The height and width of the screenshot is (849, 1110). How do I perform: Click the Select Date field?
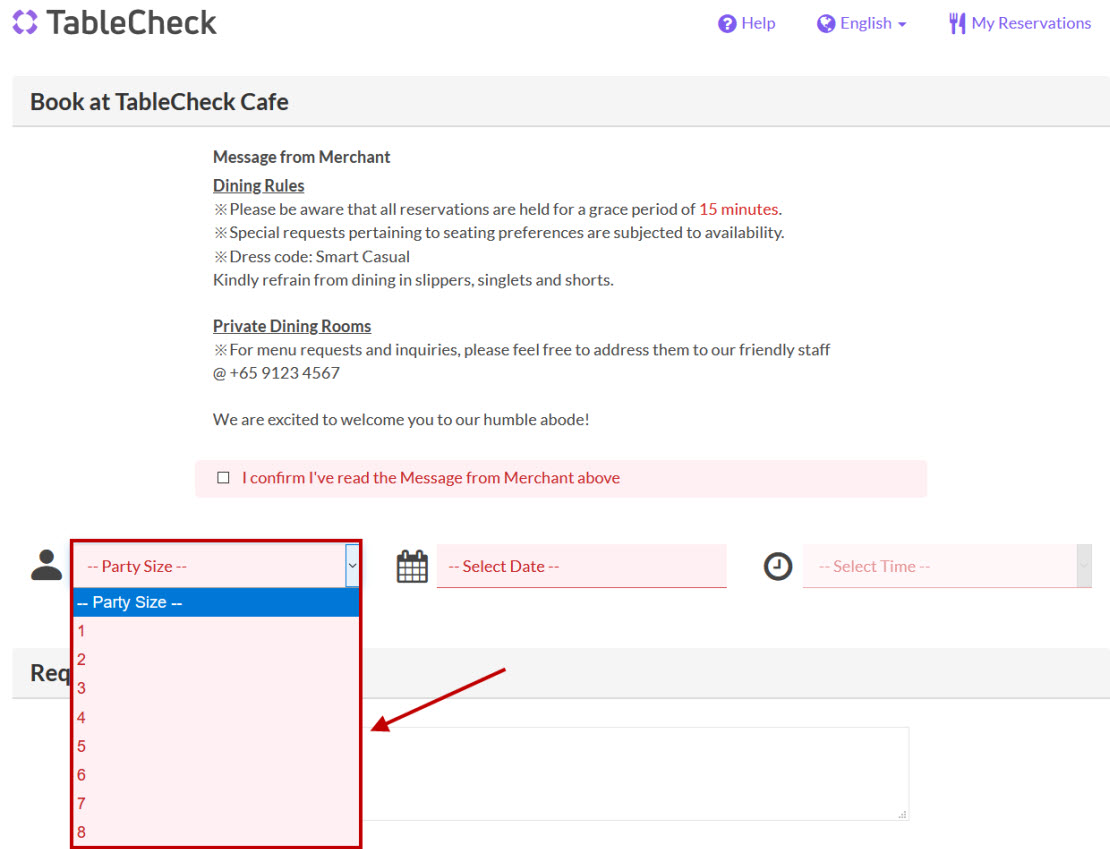pos(581,566)
